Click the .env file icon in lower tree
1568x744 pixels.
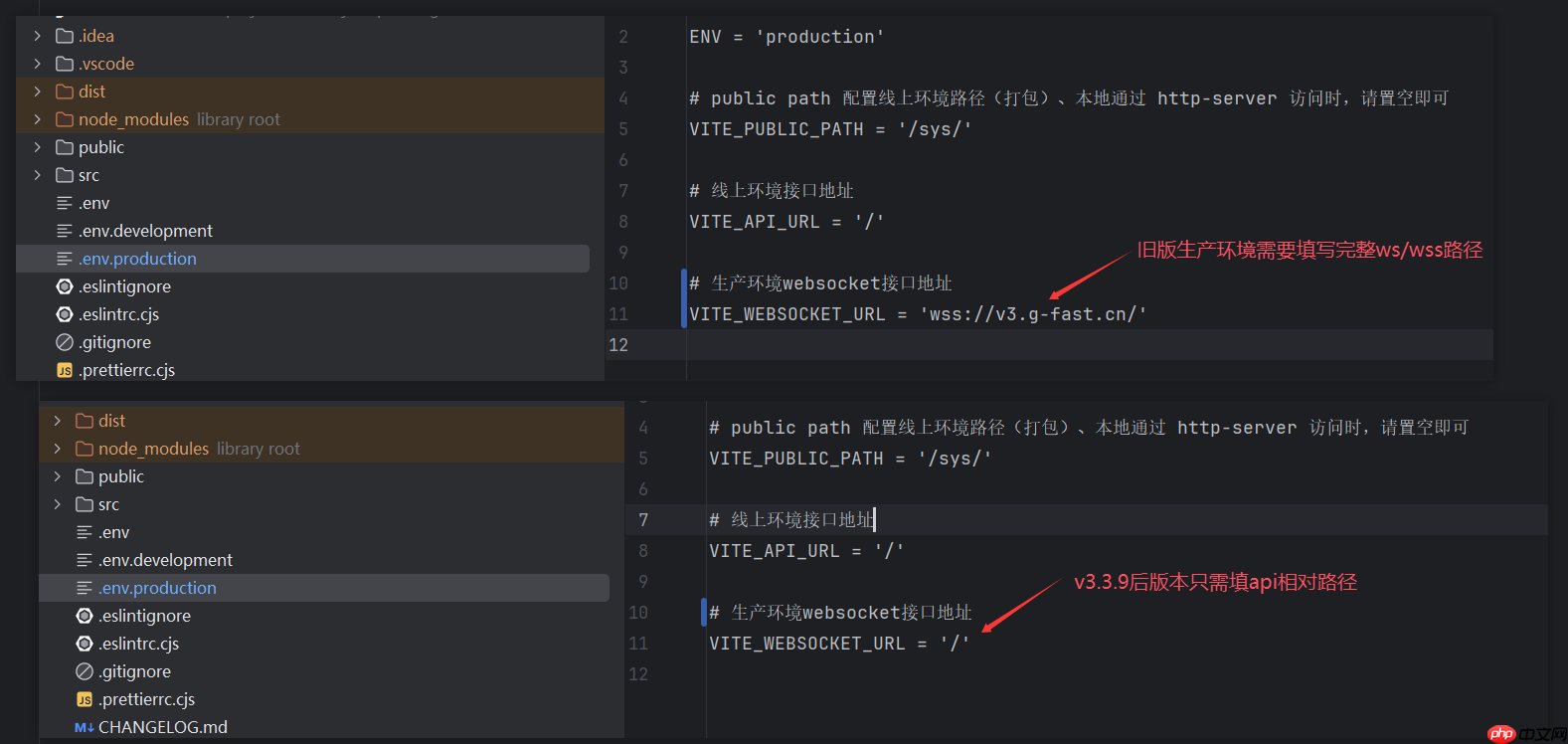[85, 532]
